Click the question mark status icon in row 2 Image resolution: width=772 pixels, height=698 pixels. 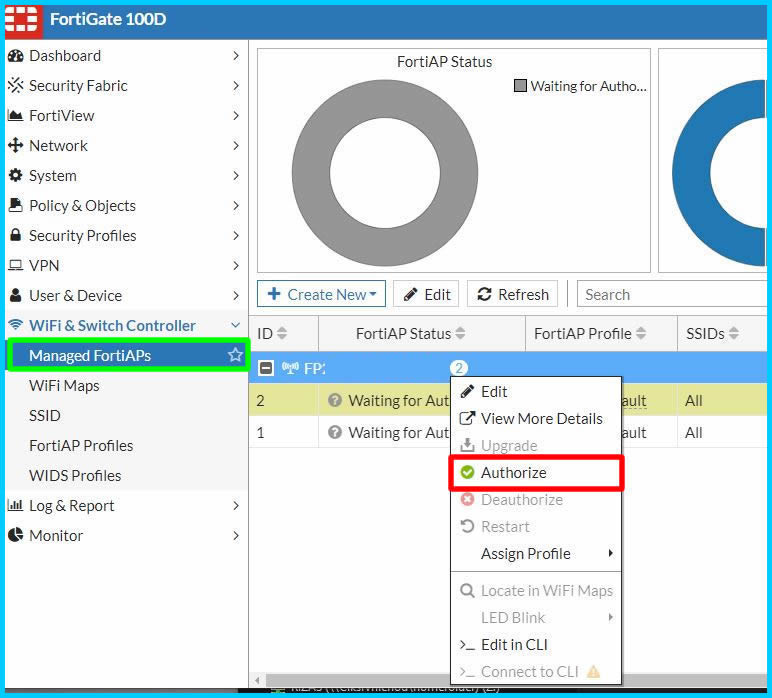pos(335,400)
